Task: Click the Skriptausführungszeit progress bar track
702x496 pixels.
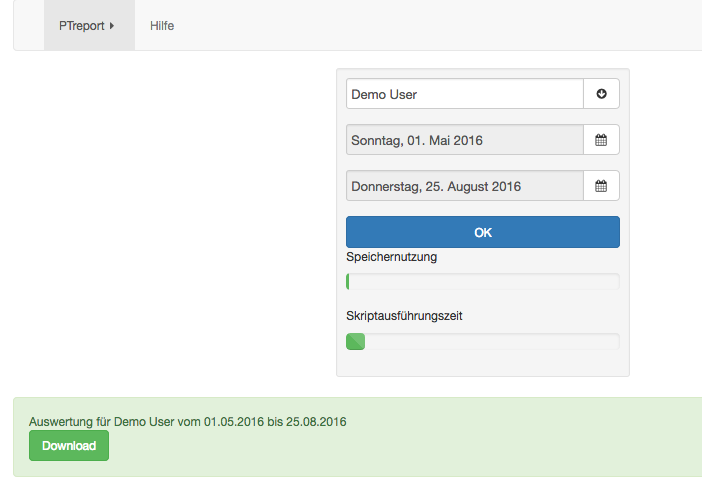Action: coord(483,342)
